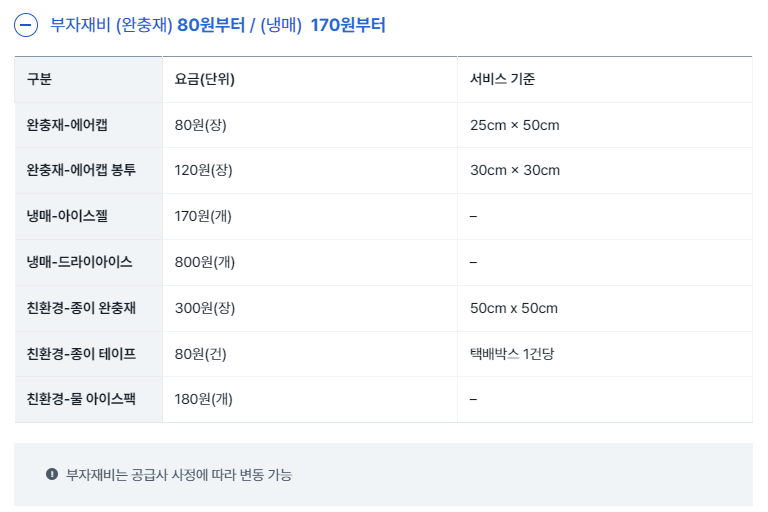Select the 냉매-드라이아이스 row label

coord(80,262)
